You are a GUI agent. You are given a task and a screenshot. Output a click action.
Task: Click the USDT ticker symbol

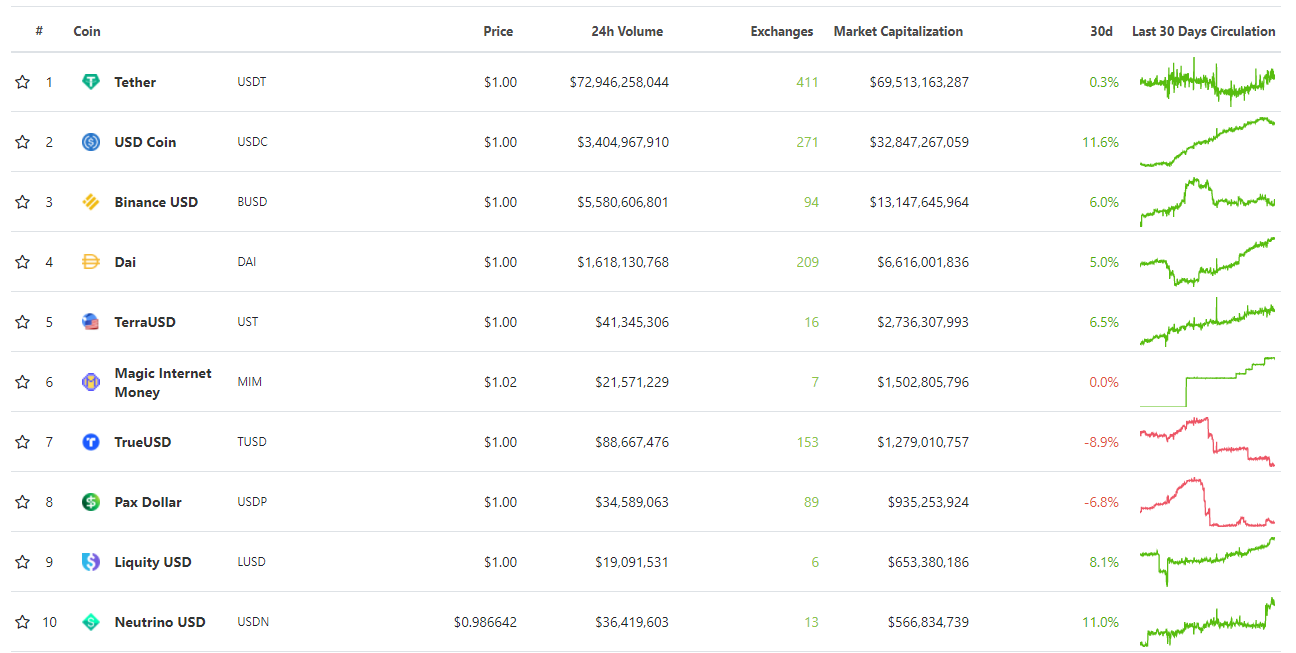tap(252, 82)
